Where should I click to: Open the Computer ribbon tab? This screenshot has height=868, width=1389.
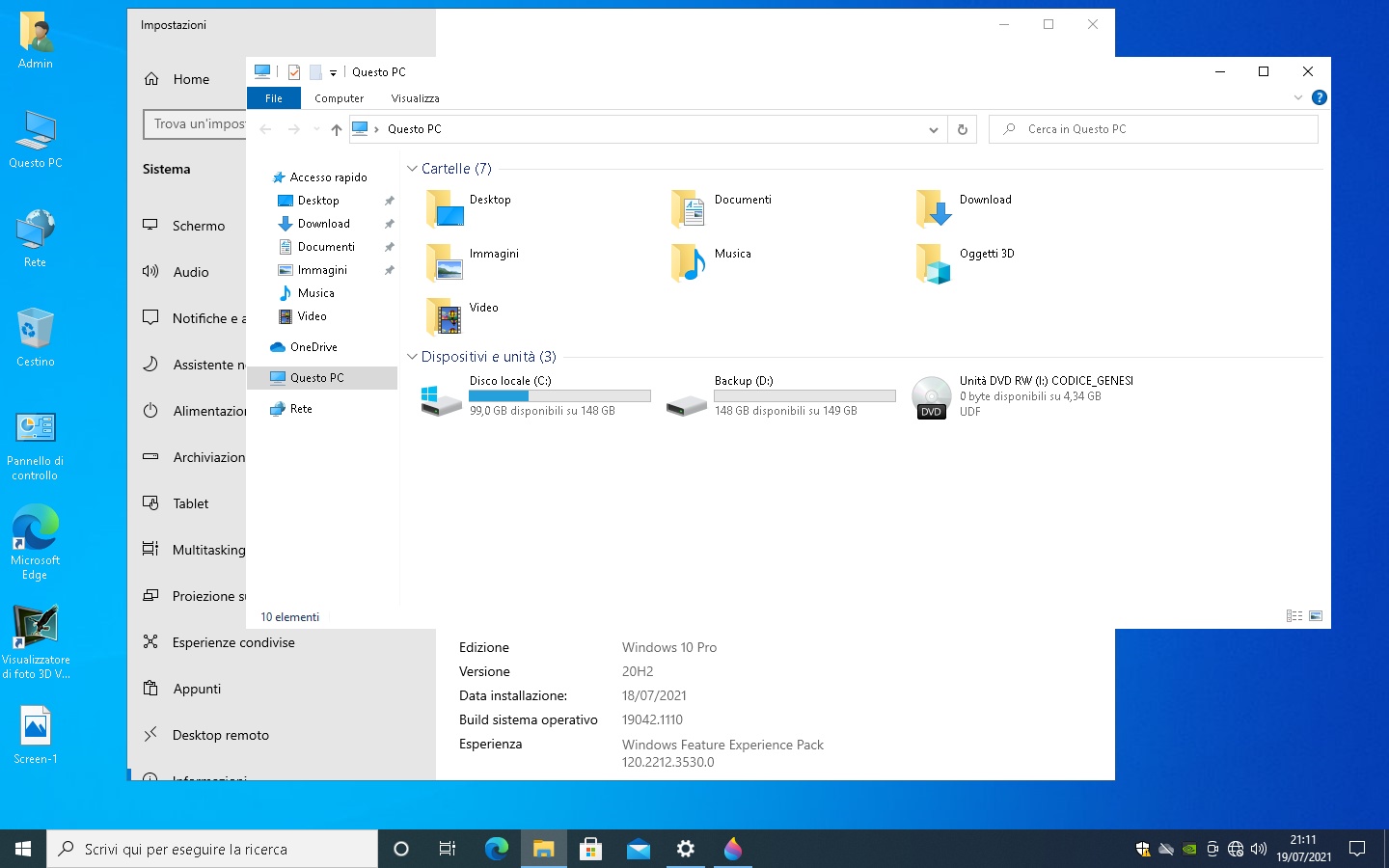point(339,98)
